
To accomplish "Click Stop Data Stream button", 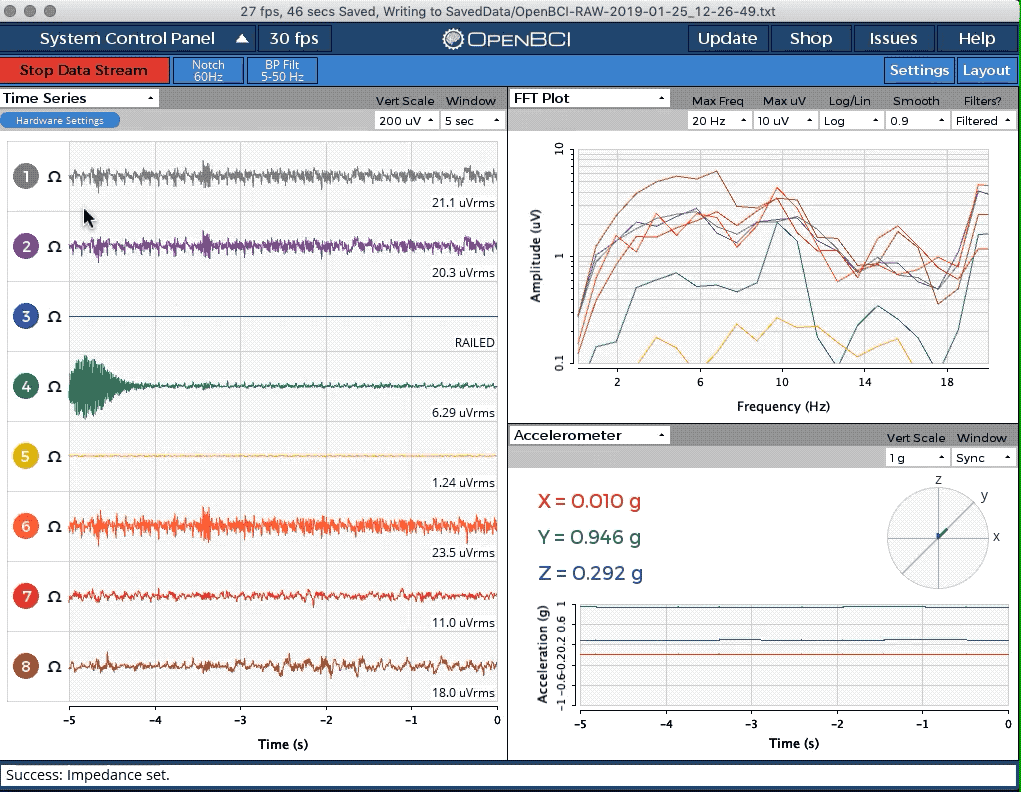I will tap(85, 70).
